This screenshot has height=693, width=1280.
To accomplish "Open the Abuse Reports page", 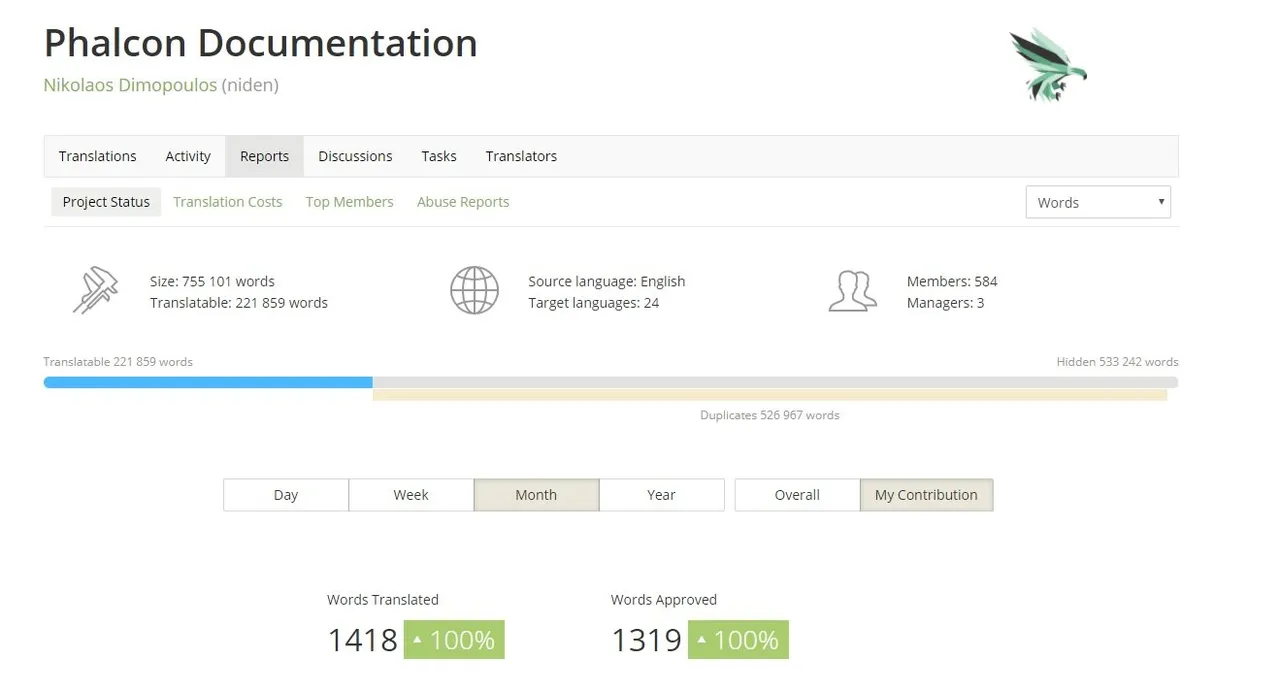I will pyautogui.click(x=463, y=202).
